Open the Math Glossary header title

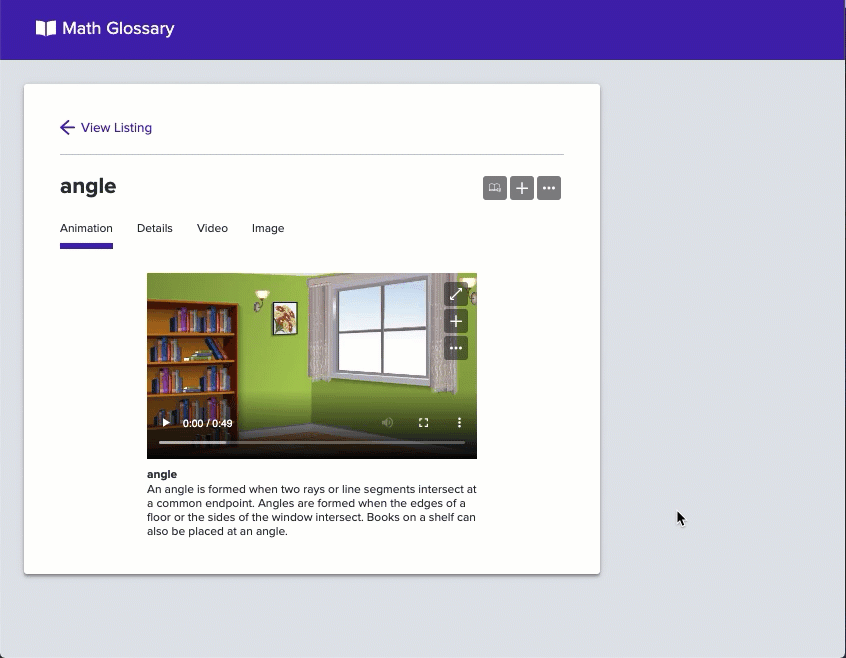click(x=118, y=28)
